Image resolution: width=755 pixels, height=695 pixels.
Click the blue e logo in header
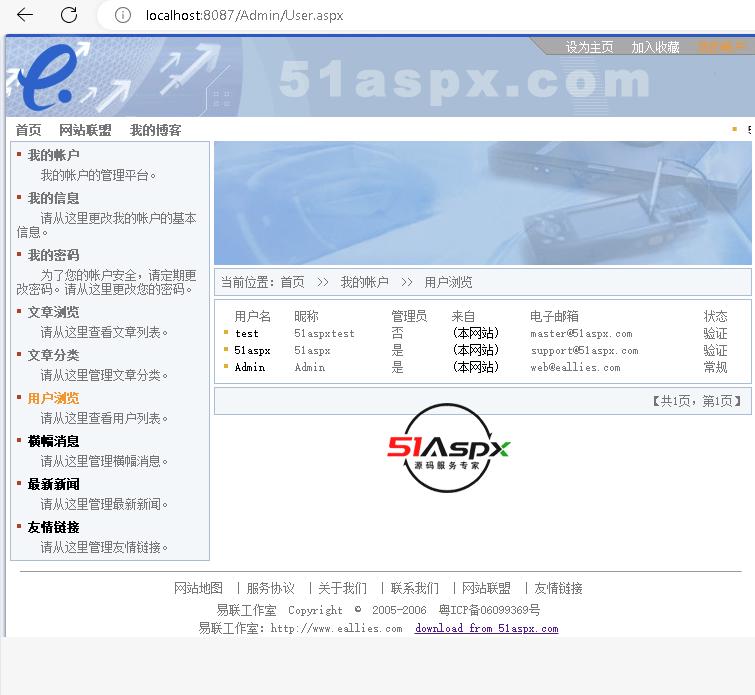48,77
